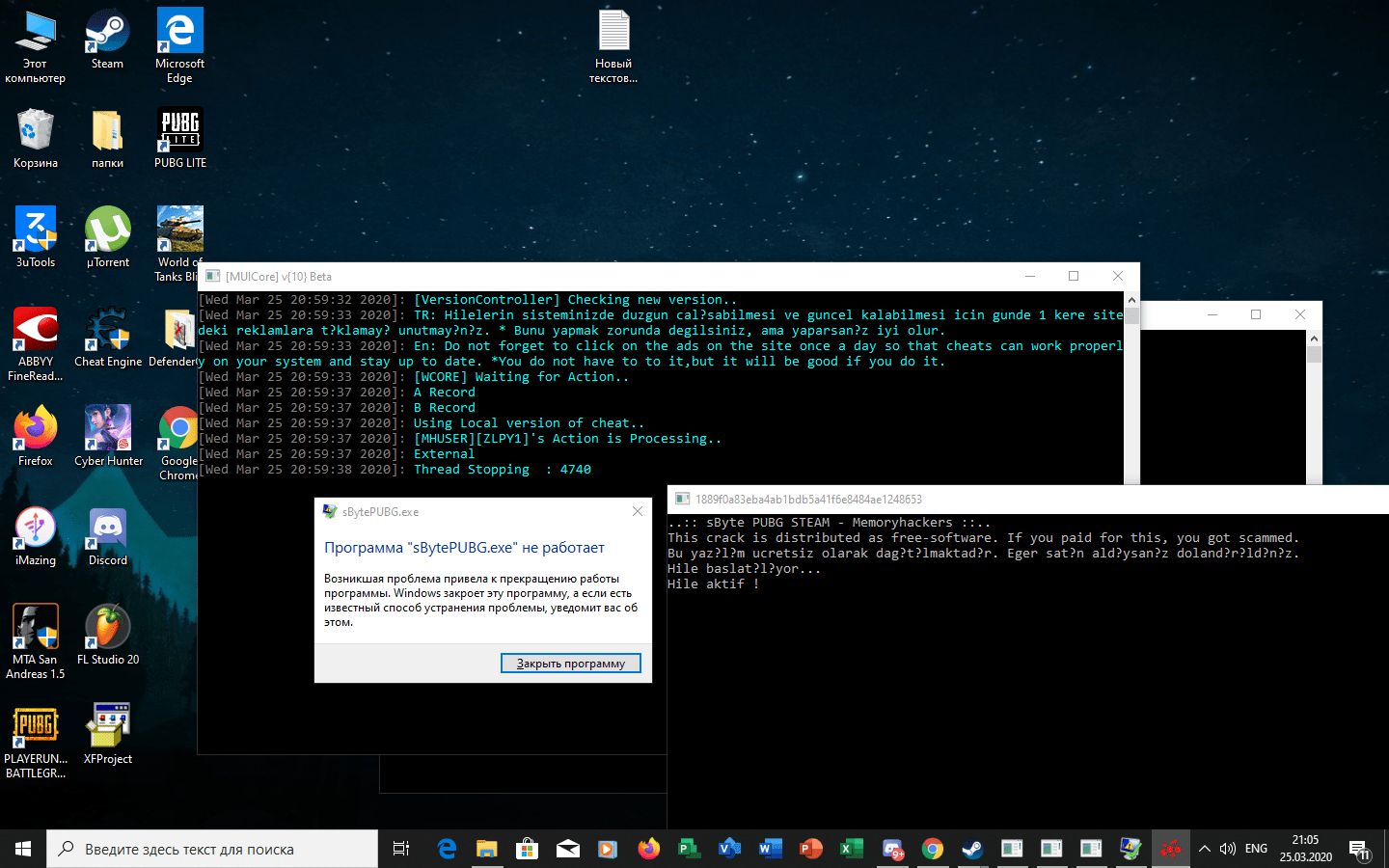The height and width of the screenshot is (868, 1389).
Task: Click the 'Using Local version of cheat..' line
Action: coord(529,423)
